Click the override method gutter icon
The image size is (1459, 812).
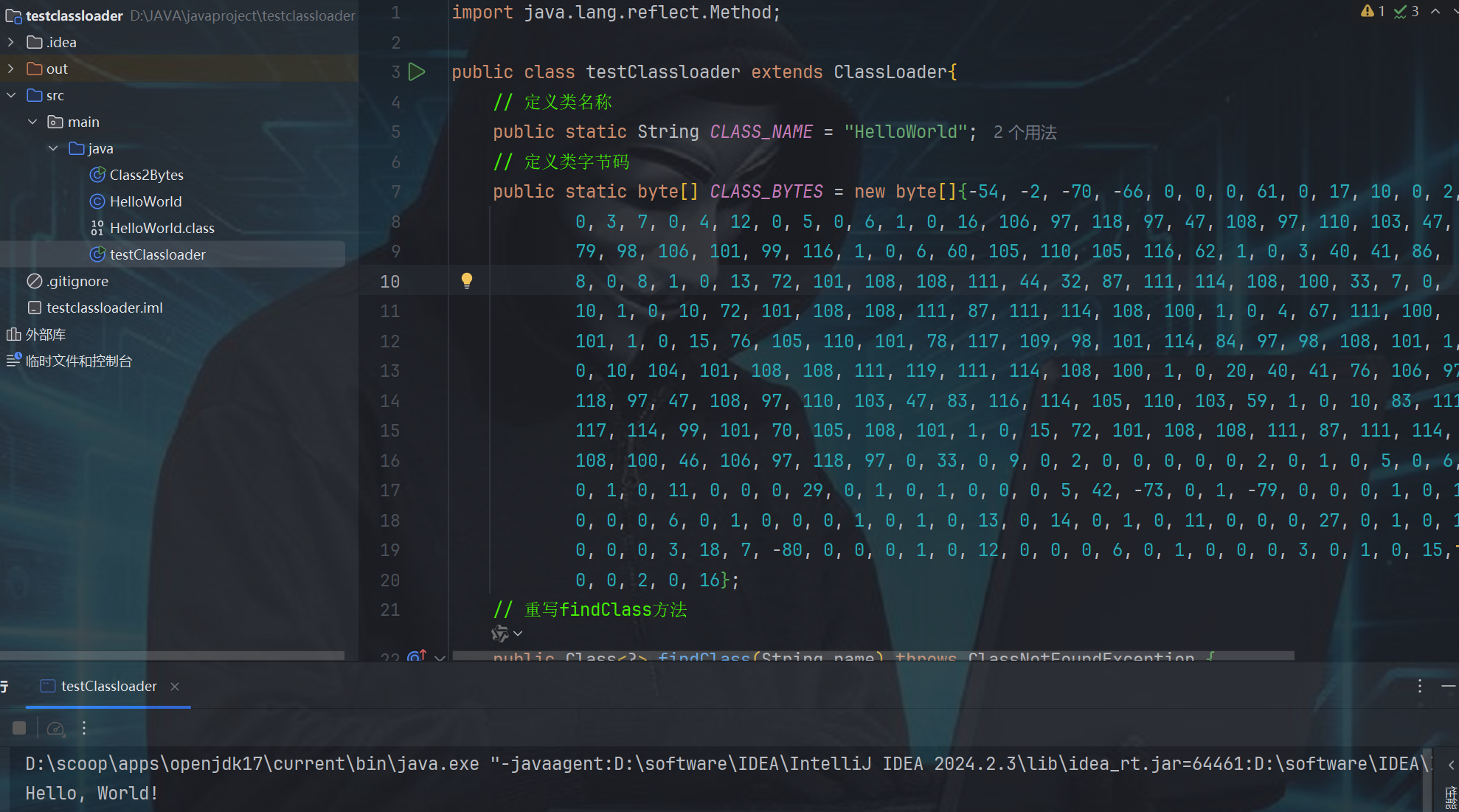pyautogui.click(x=417, y=655)
